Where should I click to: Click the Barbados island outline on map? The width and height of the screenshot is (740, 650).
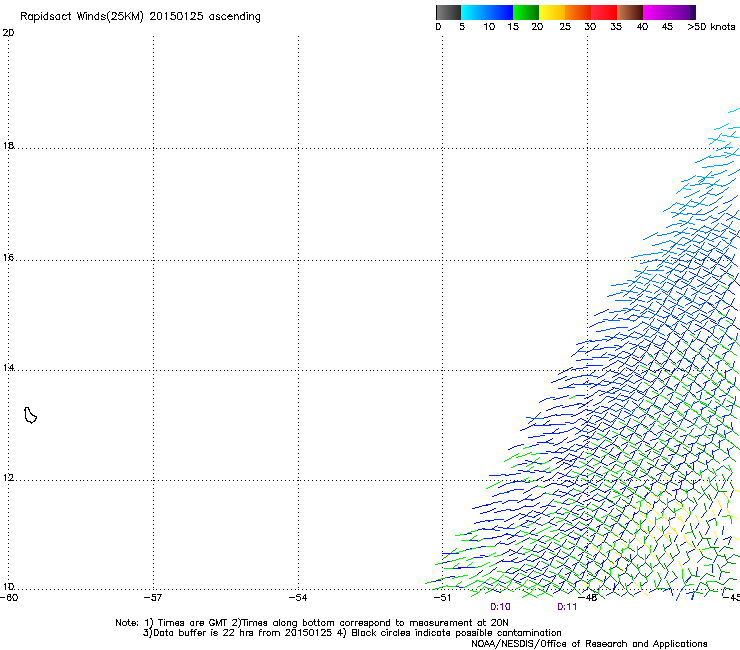click(30, 415)
